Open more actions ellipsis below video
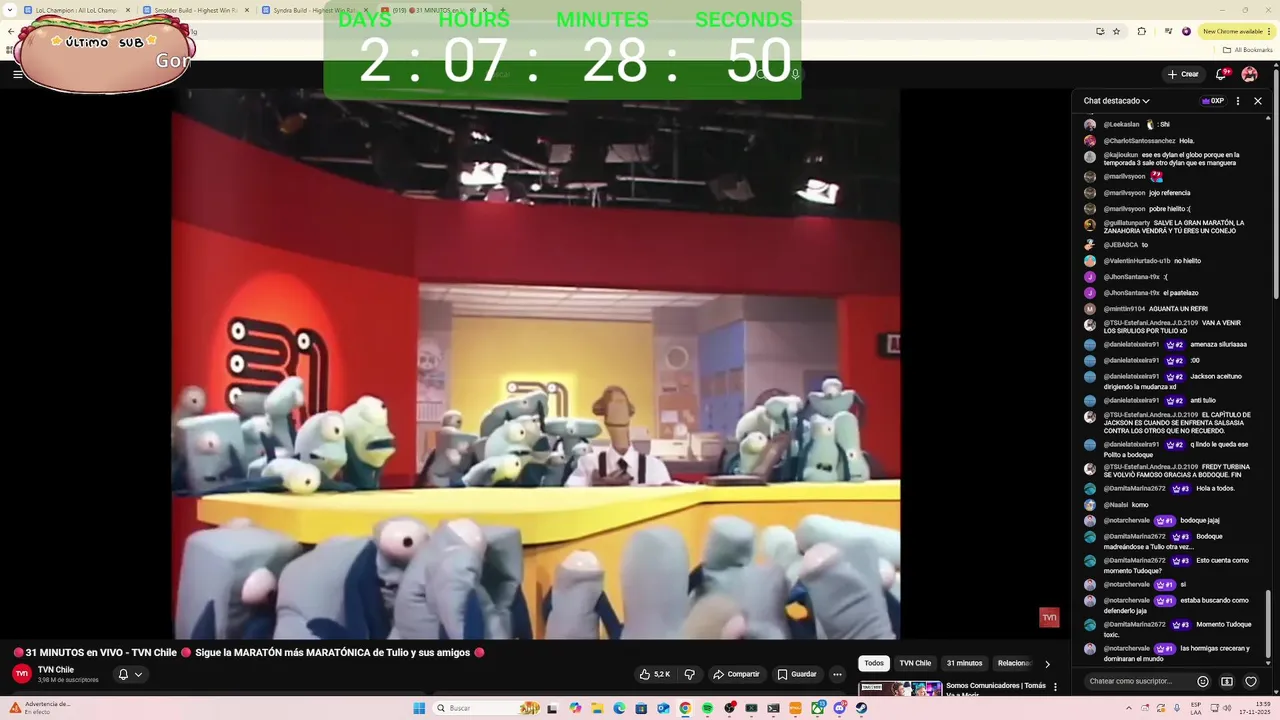1280x720 pixels. (838, 674)
